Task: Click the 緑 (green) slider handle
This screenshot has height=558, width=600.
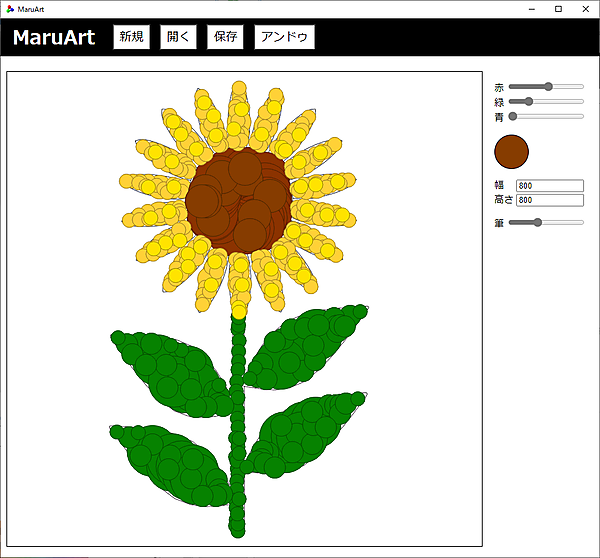Action: tap(529, 101)
